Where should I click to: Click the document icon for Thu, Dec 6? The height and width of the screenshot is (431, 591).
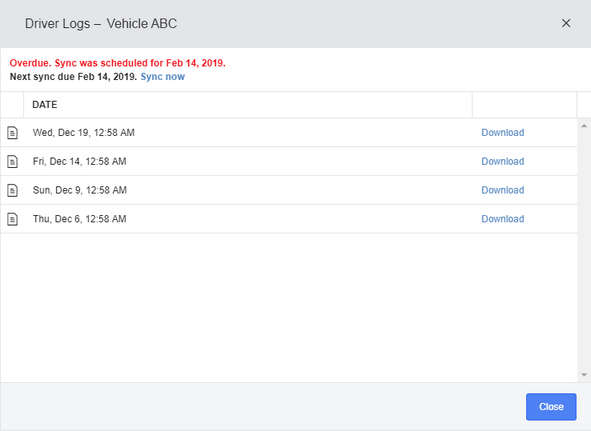pos(12,219)
